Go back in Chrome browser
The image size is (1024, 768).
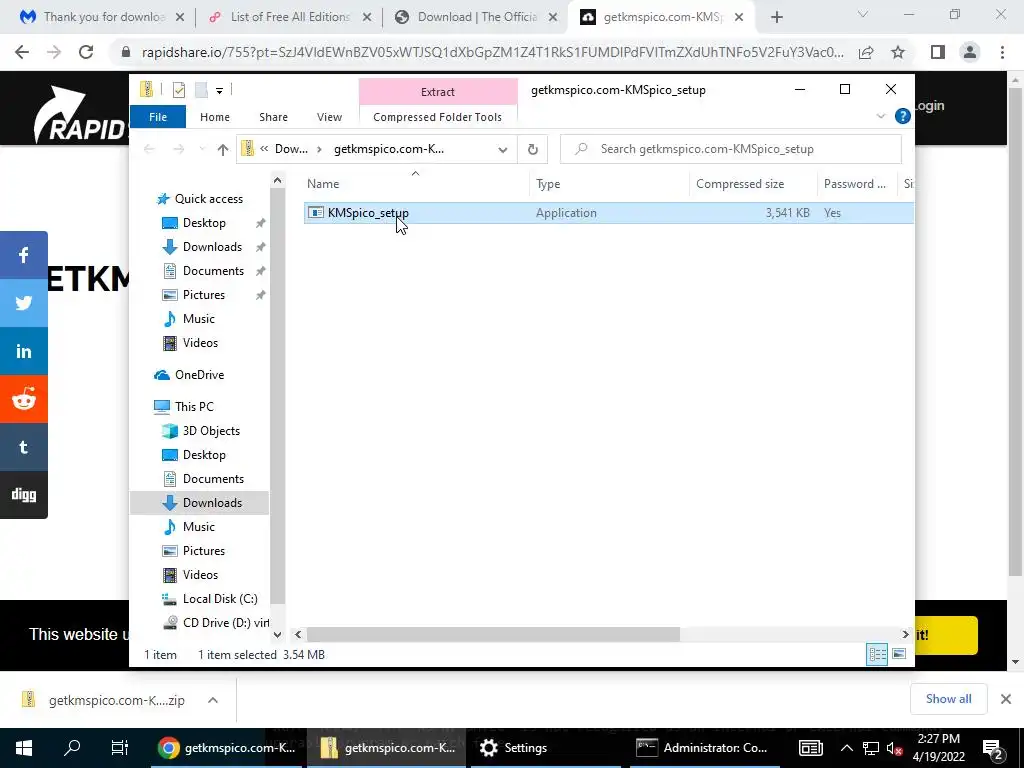click(22, 52)
